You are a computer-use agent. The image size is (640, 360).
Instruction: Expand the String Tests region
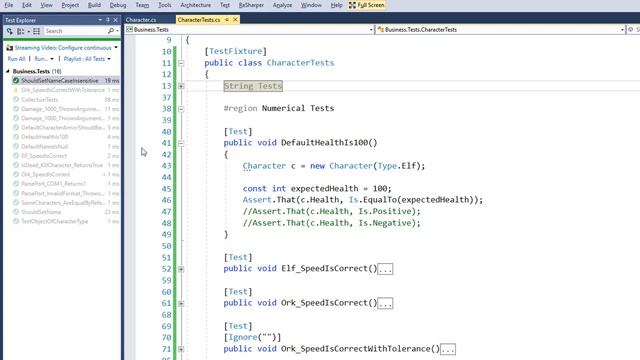coord(181,86)
